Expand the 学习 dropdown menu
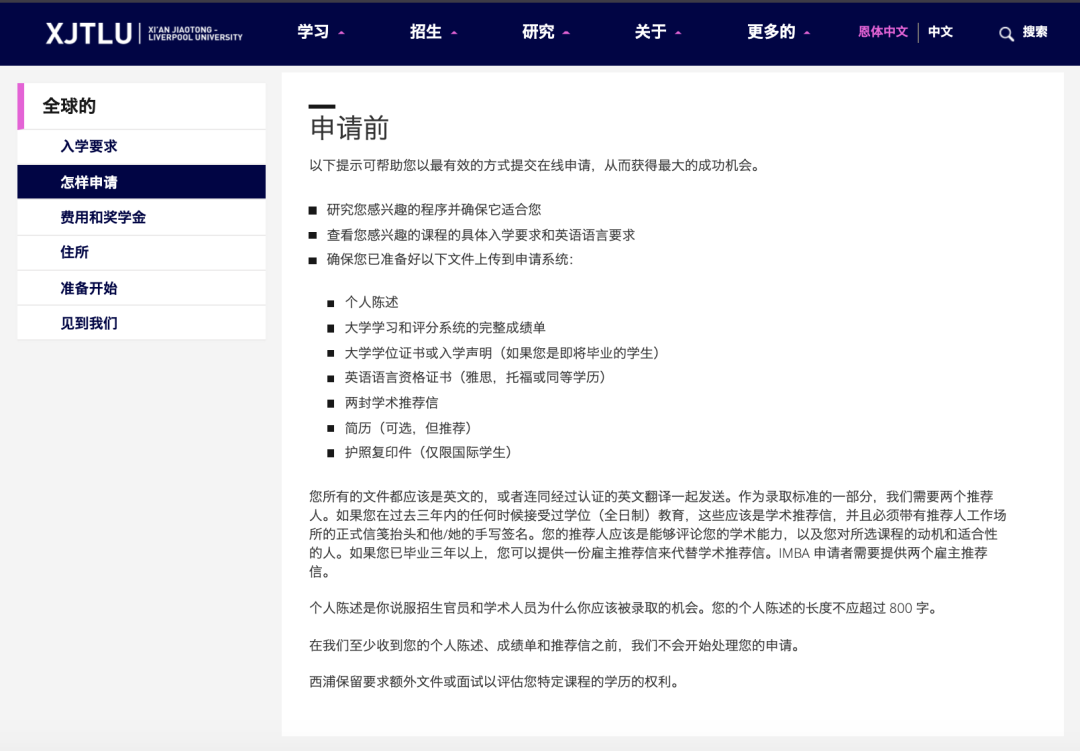Viewport: 1080px width, 751px height. tap(320, 32)
